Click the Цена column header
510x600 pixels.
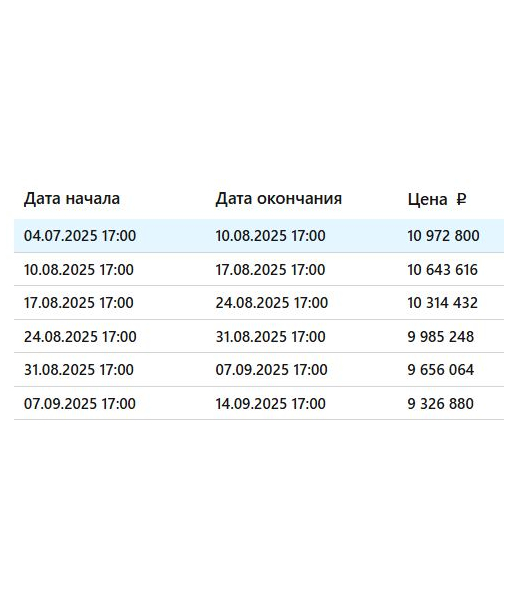[427, 199]
